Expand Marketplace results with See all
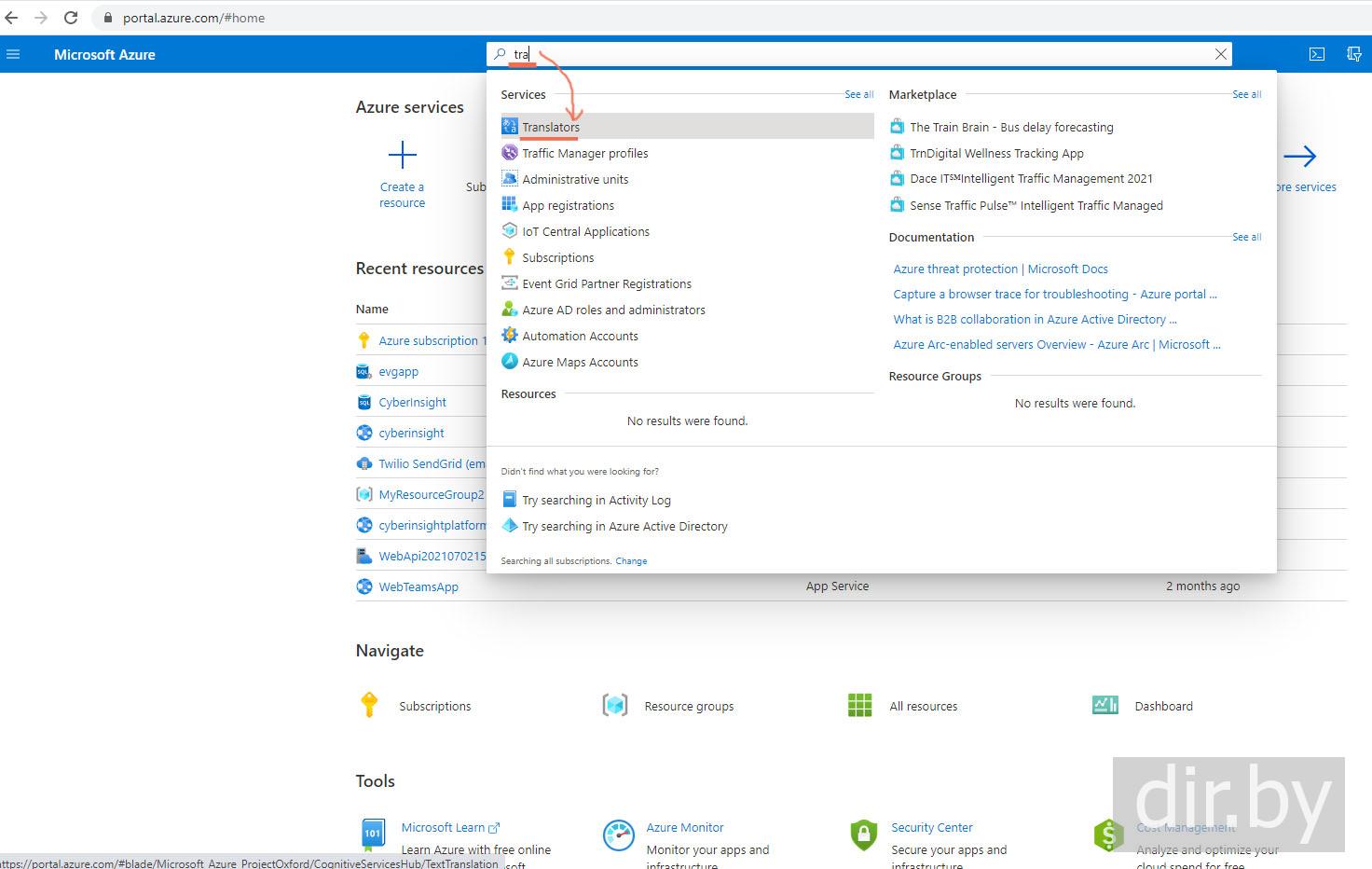Viewport: 1372px width, 869px height. click(1246, 95)
